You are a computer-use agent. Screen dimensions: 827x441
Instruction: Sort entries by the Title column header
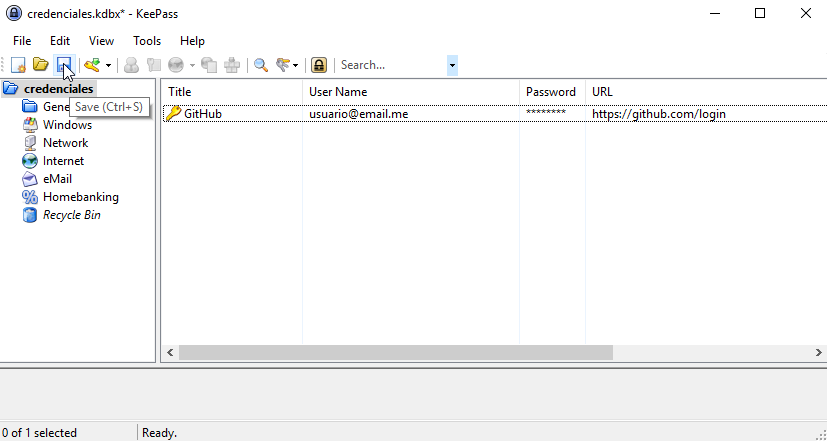[232, 92]
